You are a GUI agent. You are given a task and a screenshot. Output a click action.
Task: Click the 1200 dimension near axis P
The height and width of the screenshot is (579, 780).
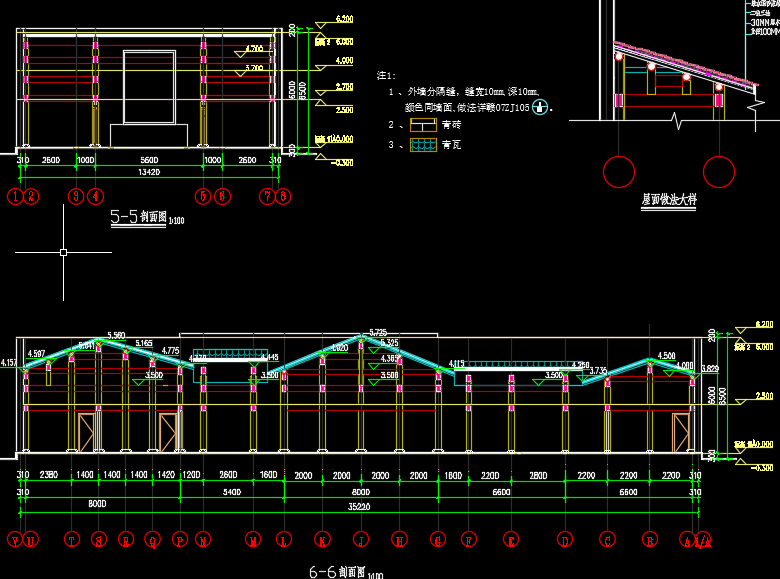[192, 475]
